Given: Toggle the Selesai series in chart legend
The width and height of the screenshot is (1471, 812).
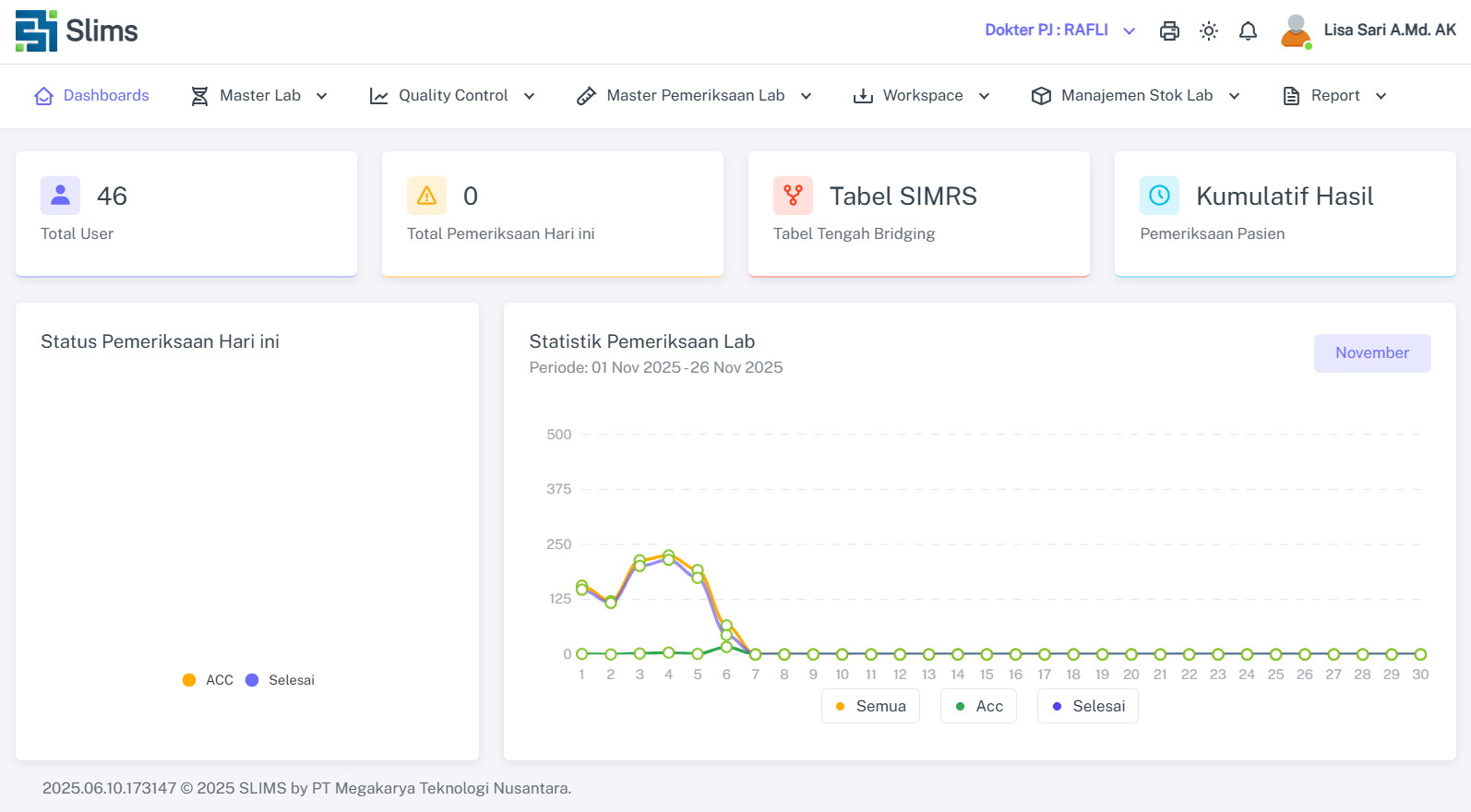Looking at the screenshot, I should tap(1087, 706).
